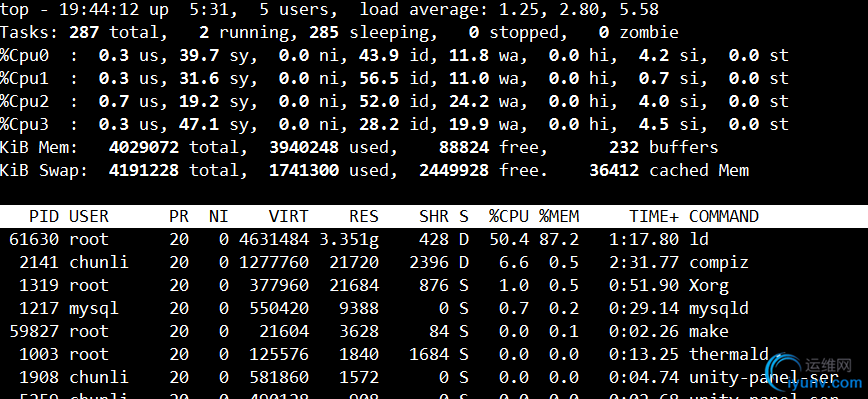This screenshot has height=399, width=868.
Task: Click the 0:51.90 TIME+ value
Action: click(644, 286)
